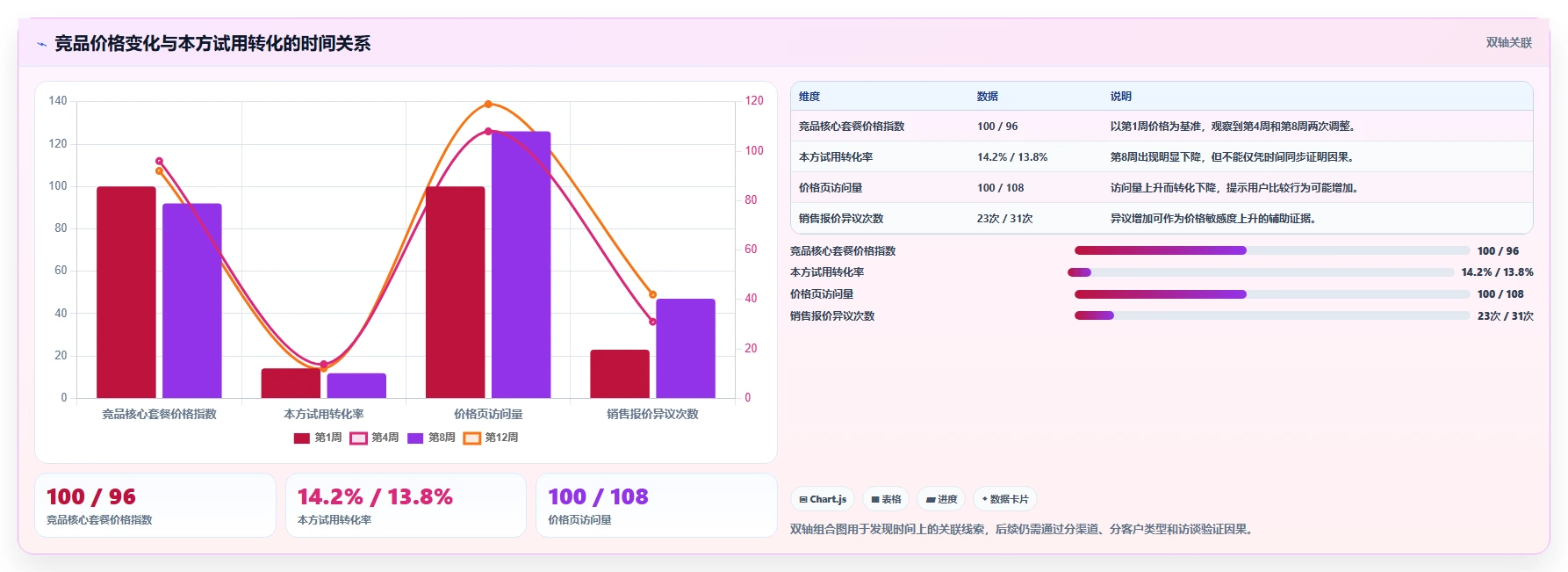Click the 数据卡片 tag chip
This screenshot has height=572, width=1568.
1005,499
